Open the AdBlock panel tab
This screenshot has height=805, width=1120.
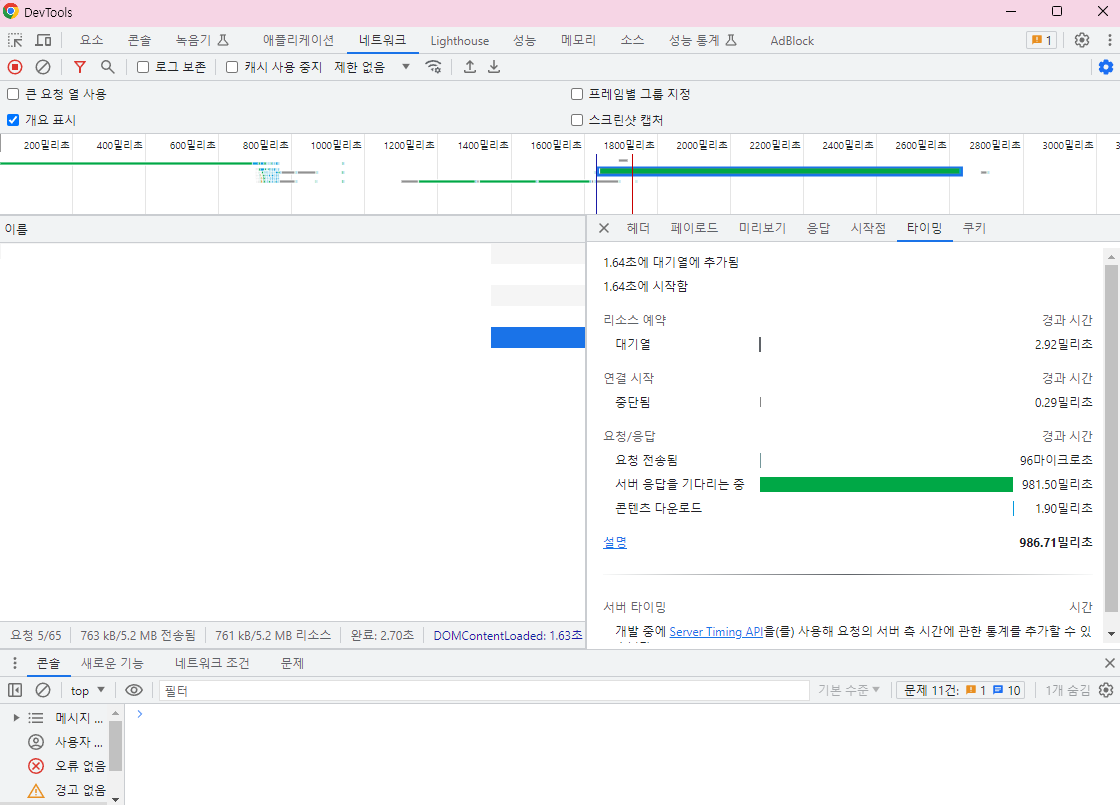pyautogui.click(x=791, y=41)
